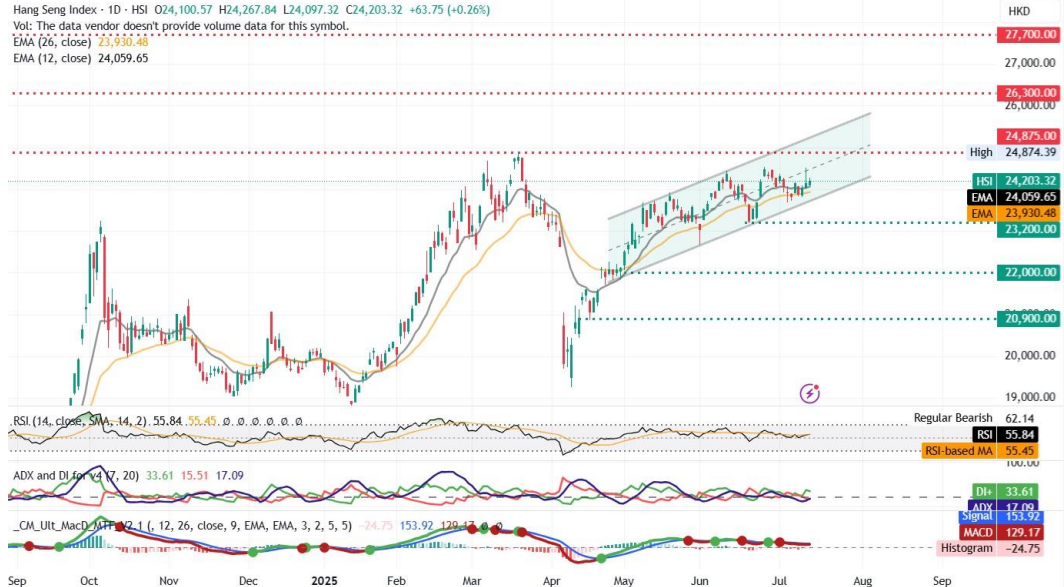Click the volume data unavailable notice
Screen dimensions: 1064x587
click(x=181, y=26)
